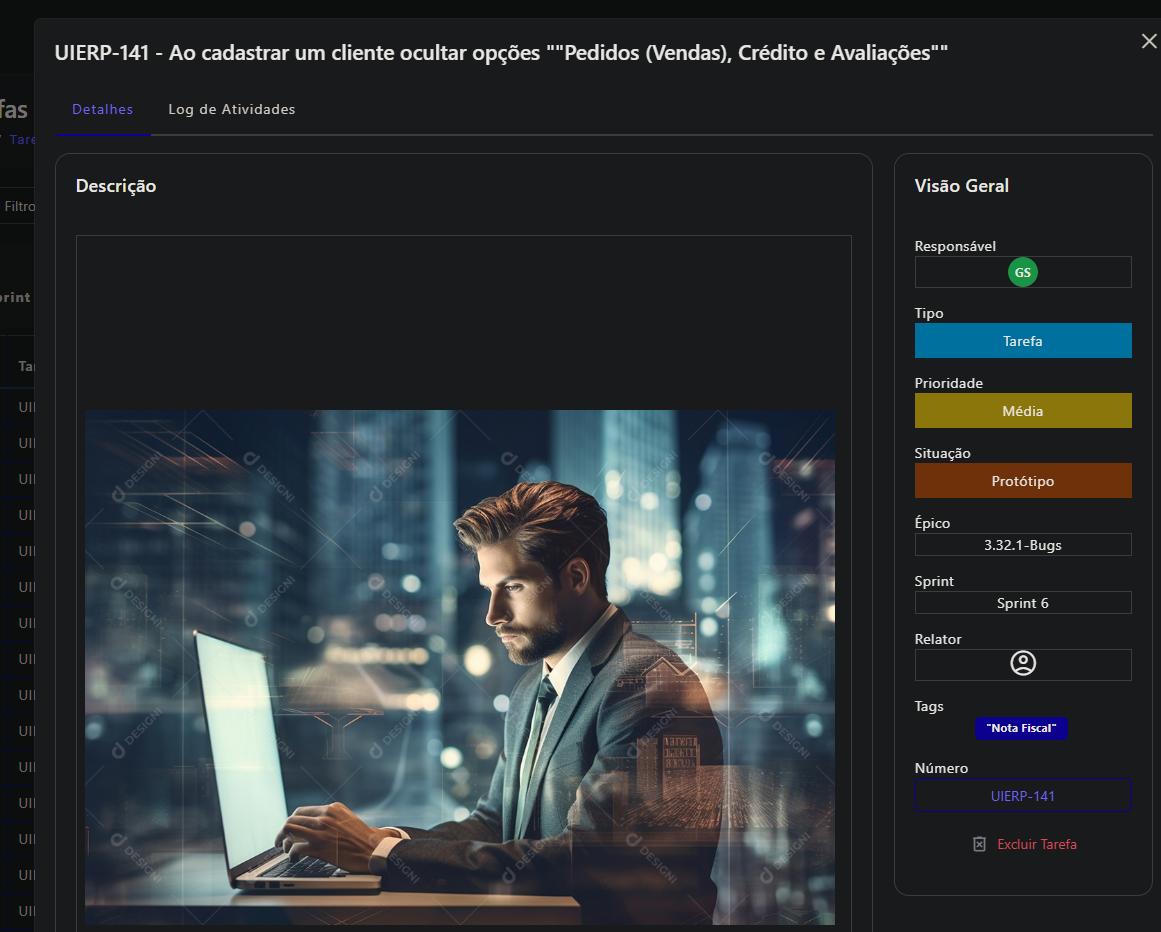
Task: Click the Descrição editor empty area
Action: [464, 322]
